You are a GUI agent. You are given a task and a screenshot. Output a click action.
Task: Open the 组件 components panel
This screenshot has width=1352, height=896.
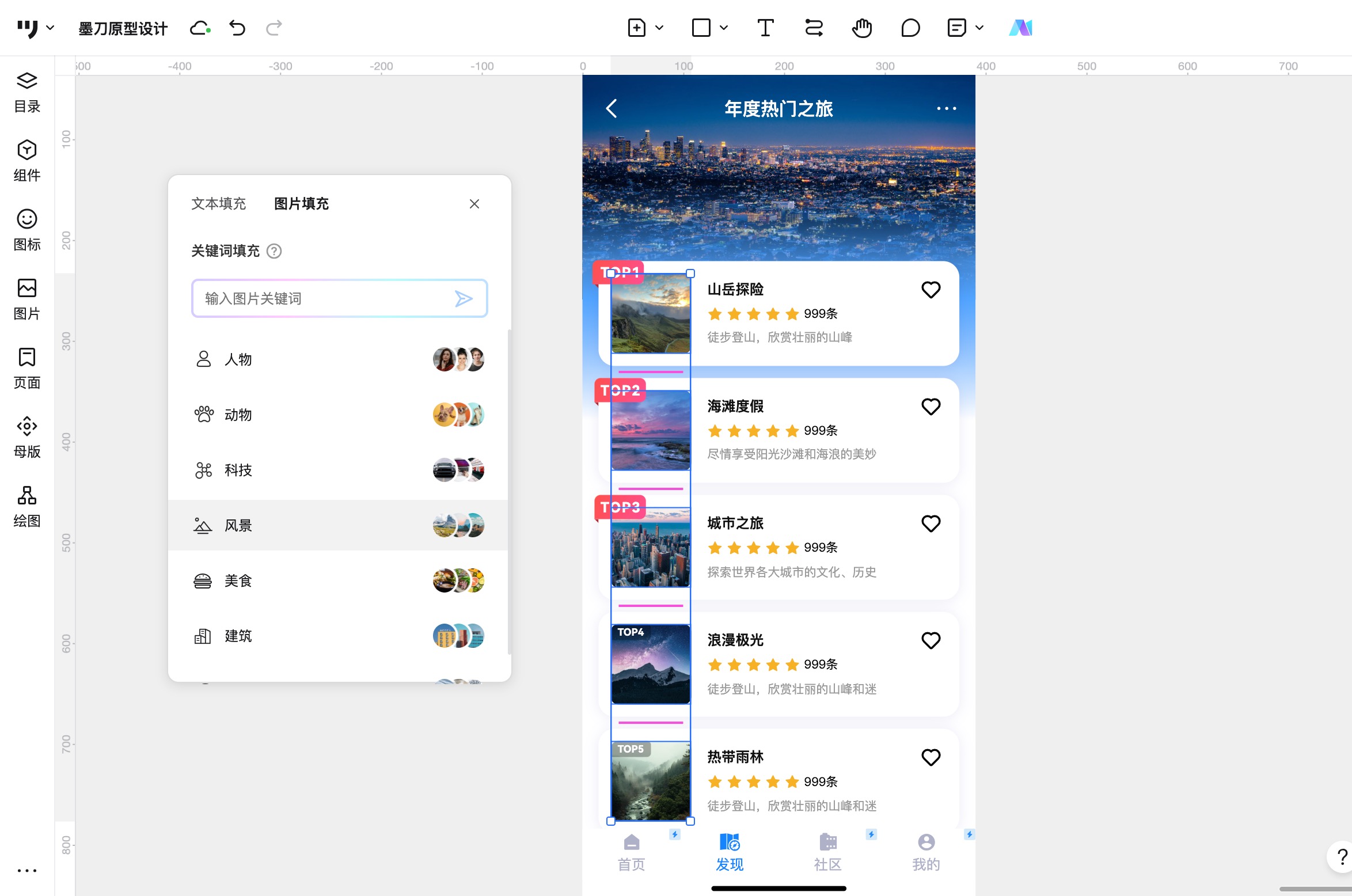point(27,161)
